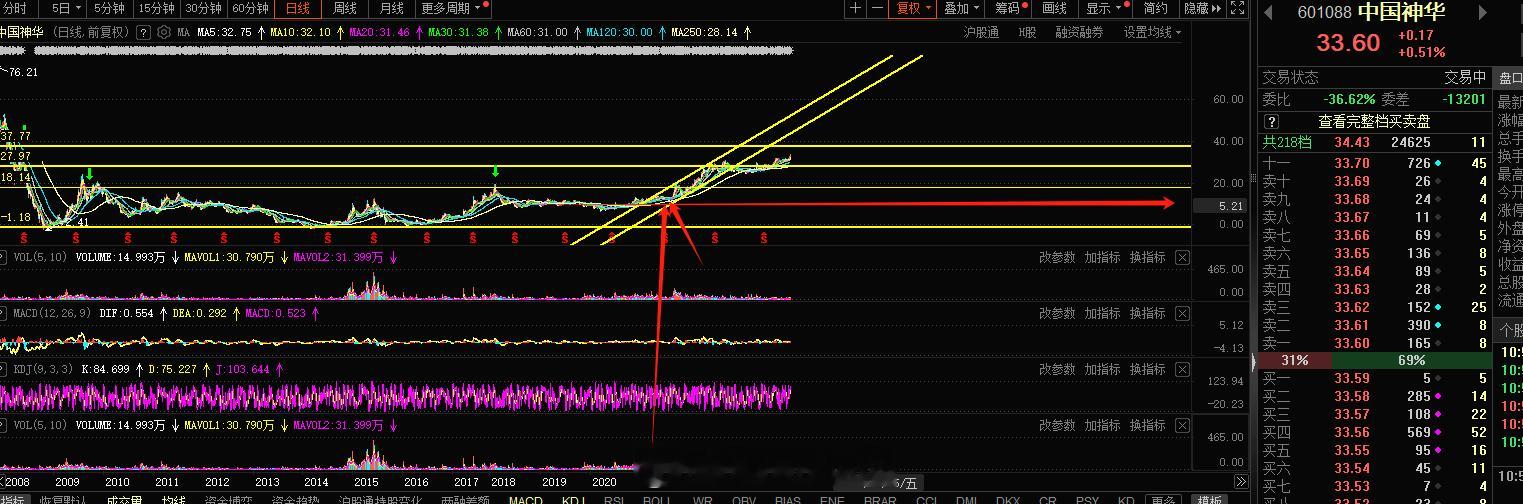The width and height of the screenshot is (1523, 504).
Task: Select the 15分钟 period
Action: tap(156, 8)
